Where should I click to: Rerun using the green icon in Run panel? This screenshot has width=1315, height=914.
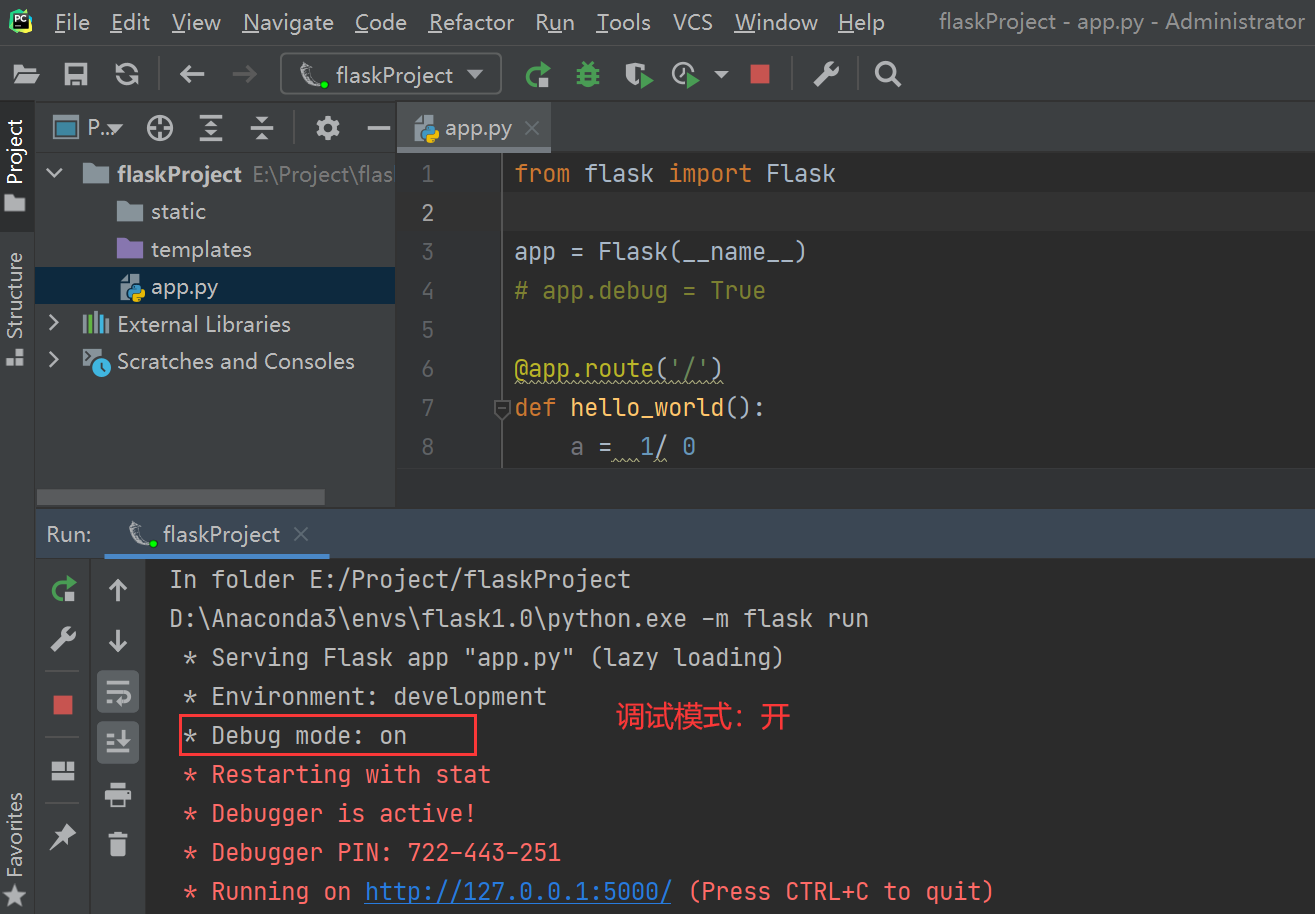(x=64, y=590)
